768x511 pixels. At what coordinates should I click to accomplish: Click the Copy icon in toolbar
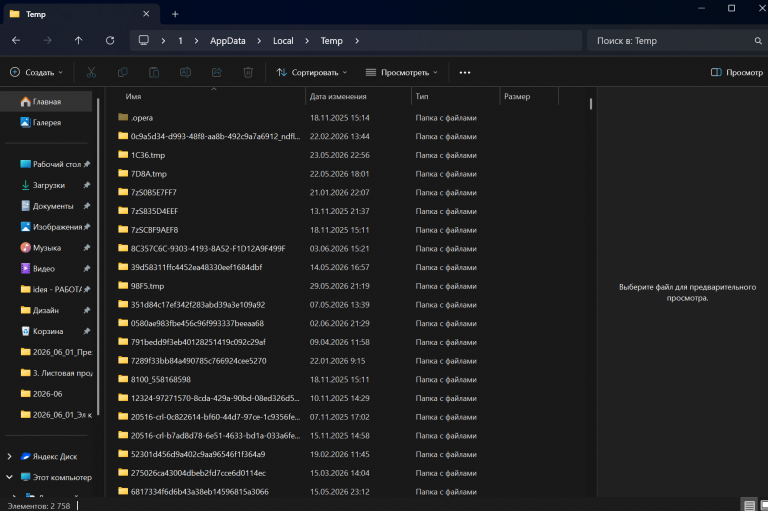pyautogui.click(x=122, y=73)
